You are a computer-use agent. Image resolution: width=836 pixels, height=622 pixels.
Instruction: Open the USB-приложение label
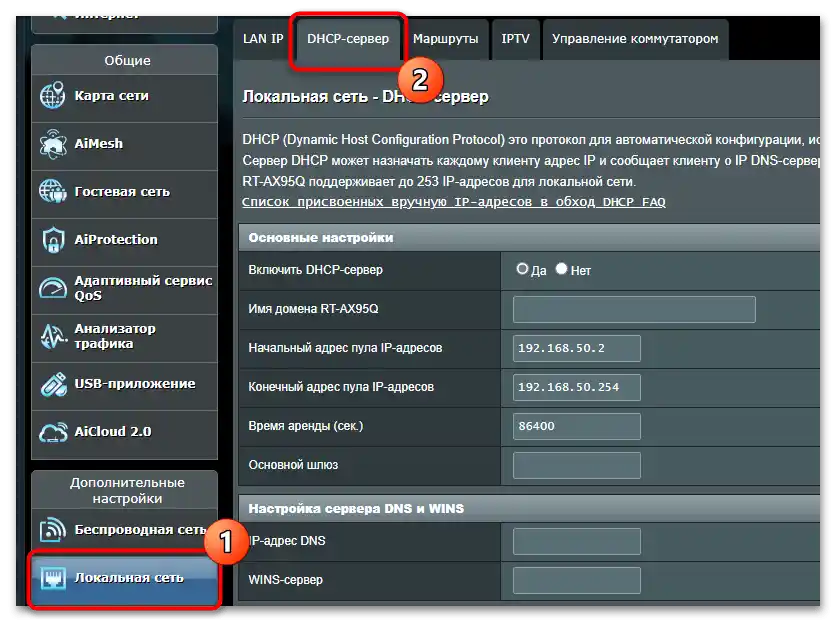[135, 384]
